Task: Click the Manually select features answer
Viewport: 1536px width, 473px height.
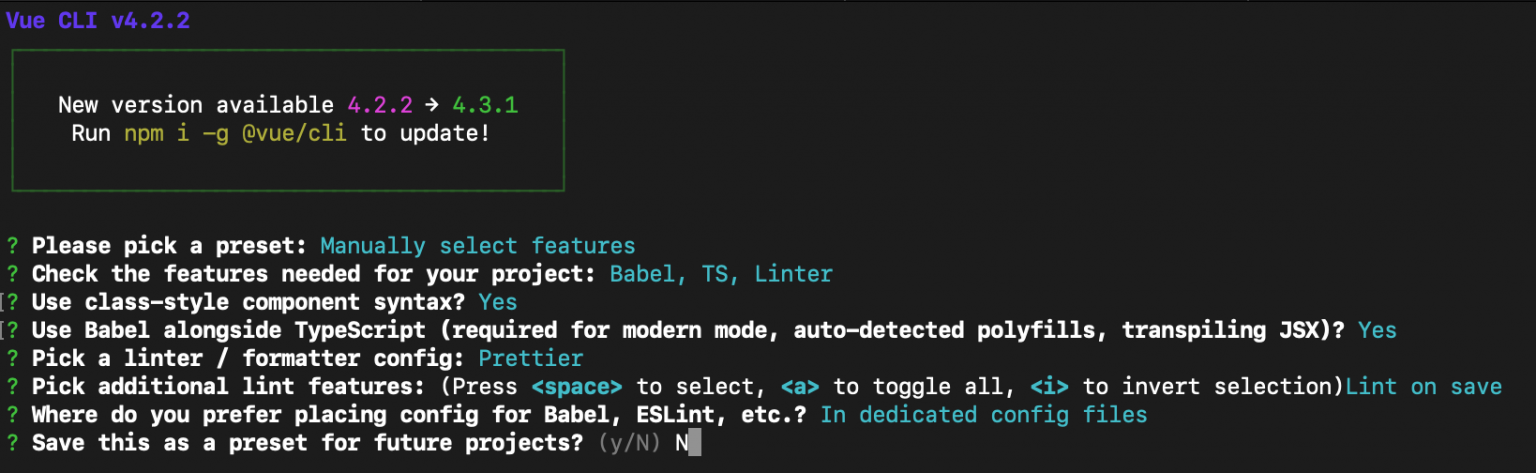Action: (478, 246)
